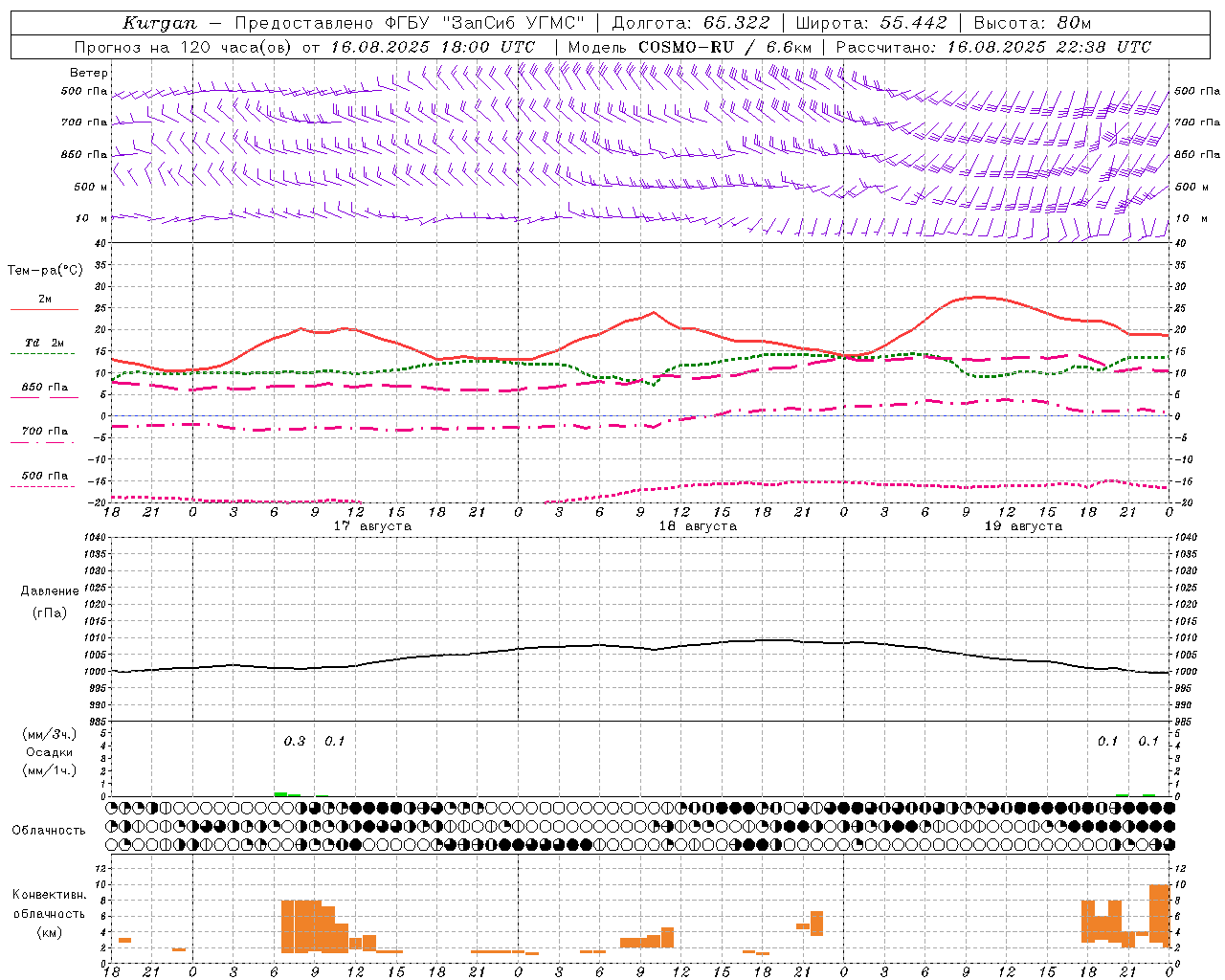The image size is (1225, 980).
Task: Click the (км) unit label
Action: [x=50, y=931]
